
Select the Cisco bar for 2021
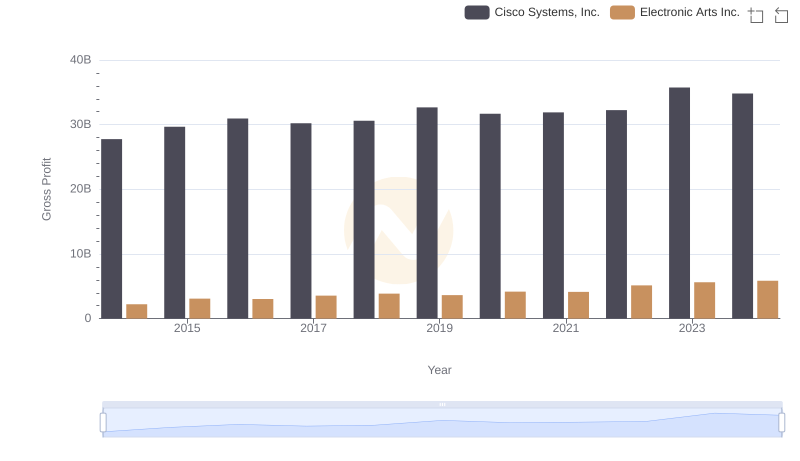coord(554,216)
